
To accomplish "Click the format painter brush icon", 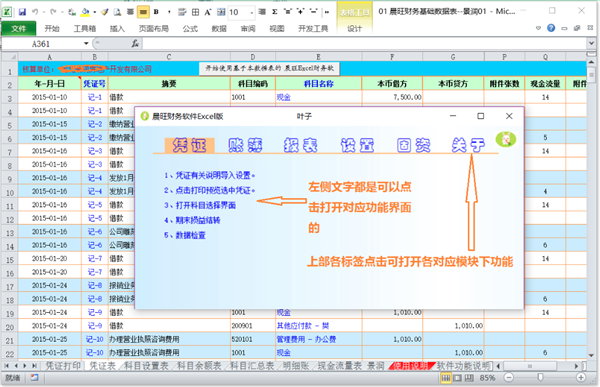I will click(104, 12).
